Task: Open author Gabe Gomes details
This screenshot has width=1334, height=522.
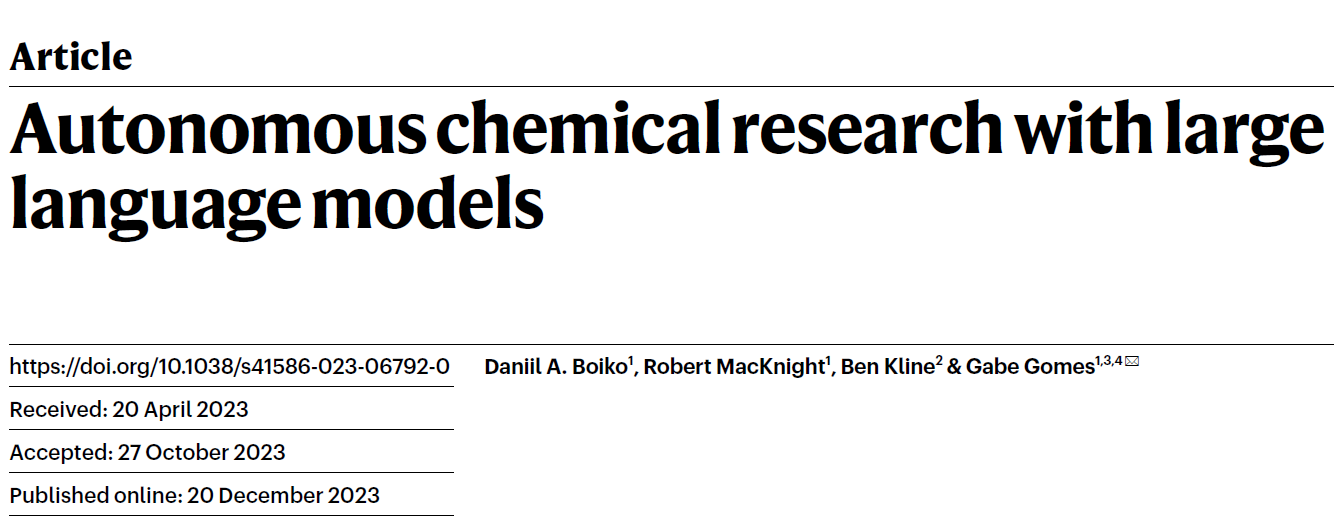Action: coord(1030,367)
